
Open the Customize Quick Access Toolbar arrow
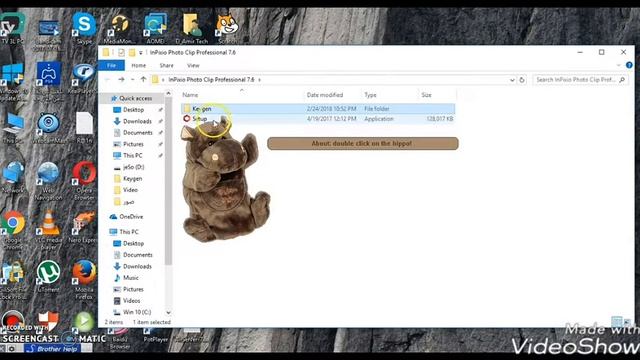[x=140, y=53]
